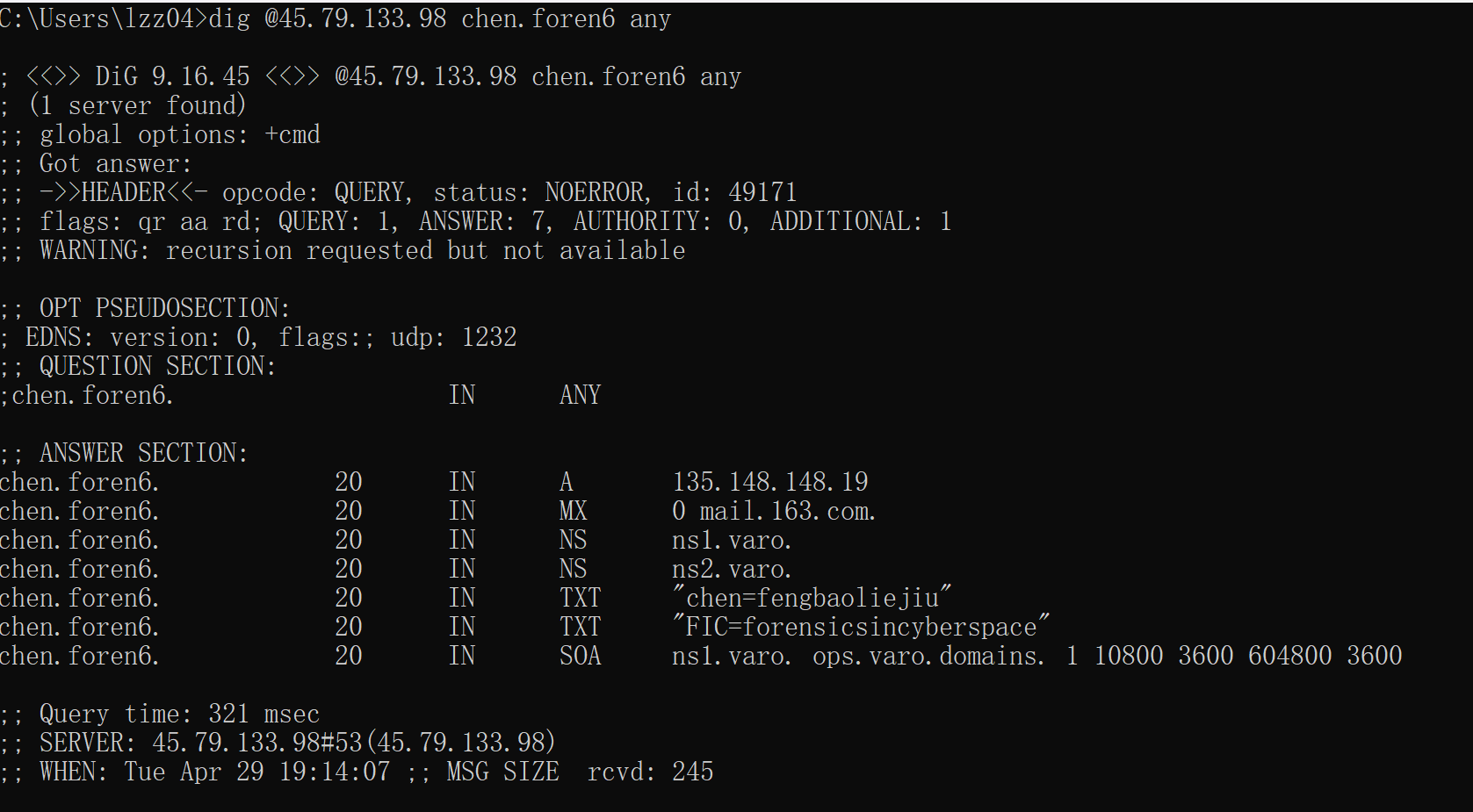
Task: Click the TXT value chen=fengbaoliejiu
Action: tap(812, 598)
